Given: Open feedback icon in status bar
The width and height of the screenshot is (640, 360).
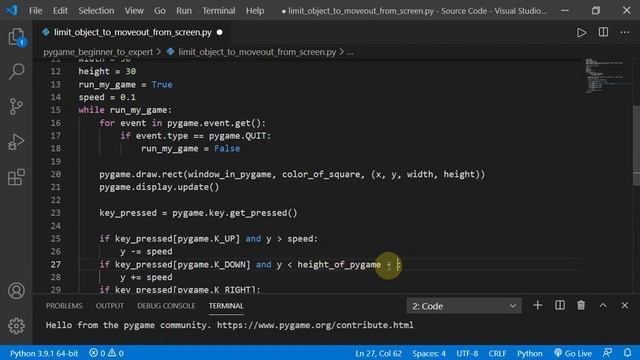Looking at the screenshot, I should point(607,353).
